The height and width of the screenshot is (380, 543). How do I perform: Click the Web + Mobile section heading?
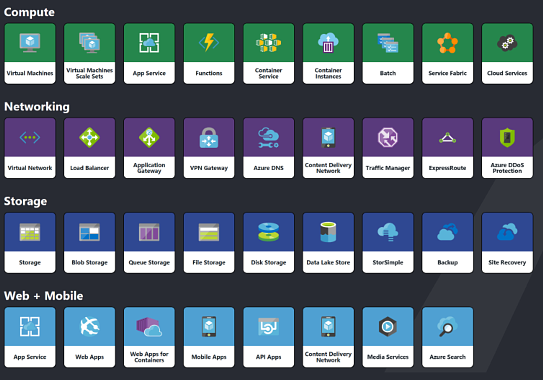coord(44,296)
